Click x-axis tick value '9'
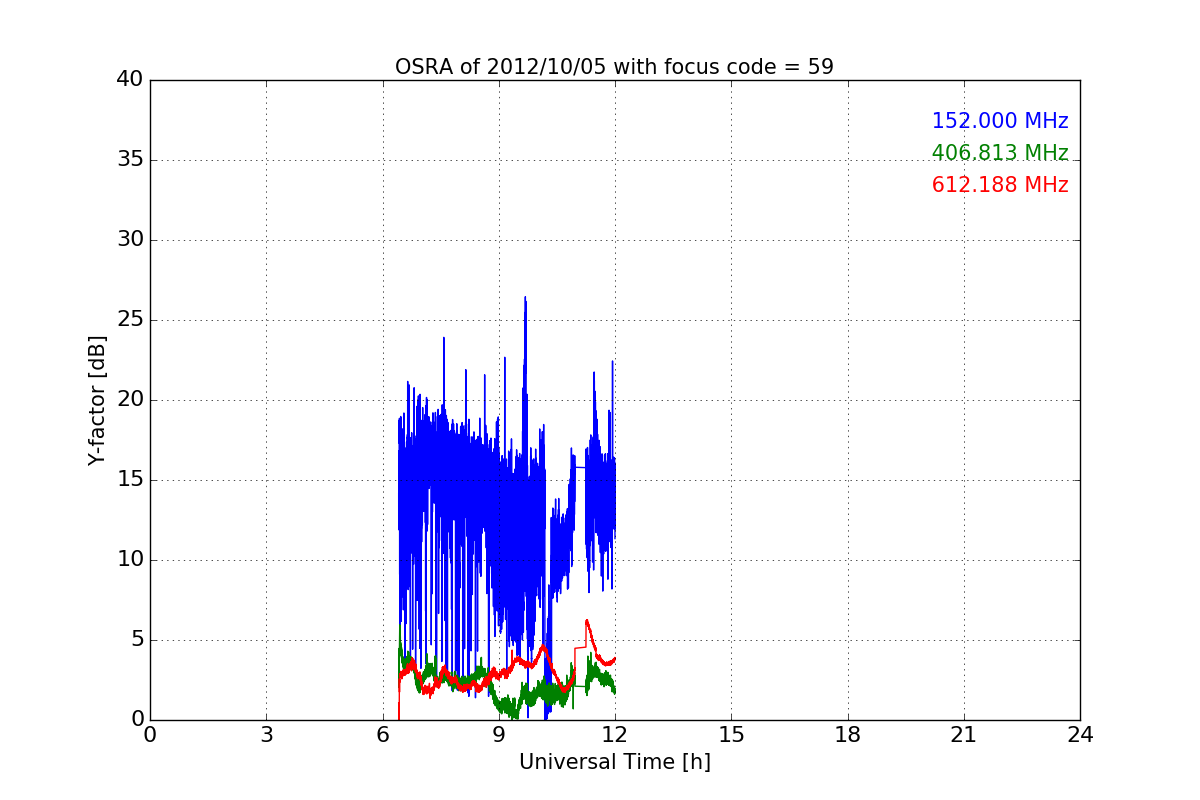 pyautogui.click(x=499, y=735)
